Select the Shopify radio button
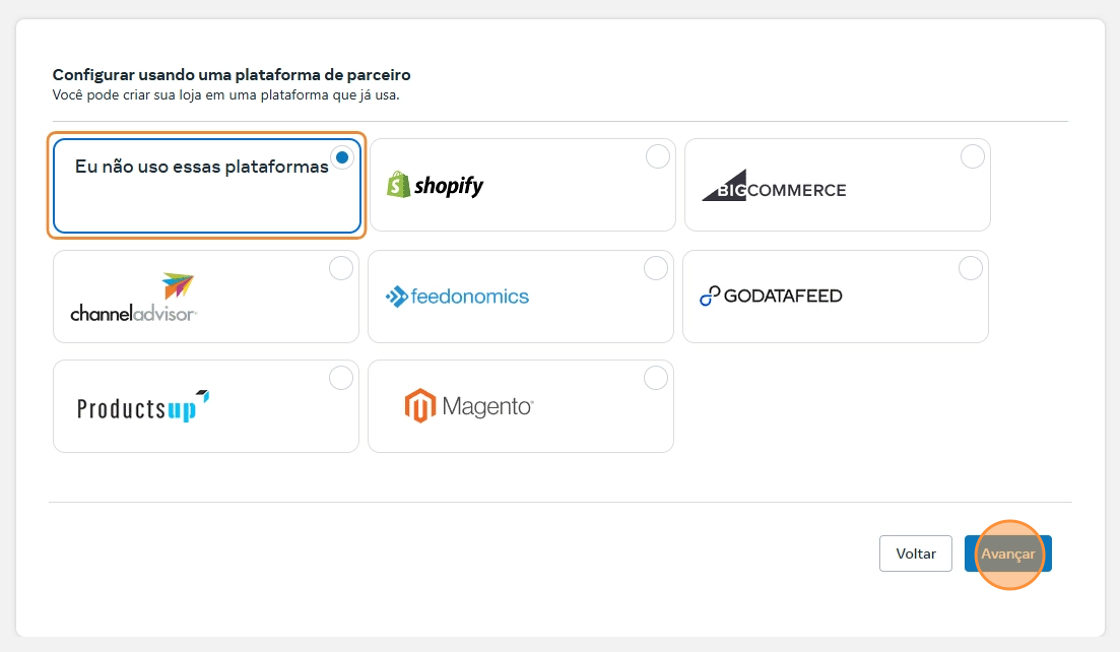This screenshot has height=652, width=1120. pos(657,157)
